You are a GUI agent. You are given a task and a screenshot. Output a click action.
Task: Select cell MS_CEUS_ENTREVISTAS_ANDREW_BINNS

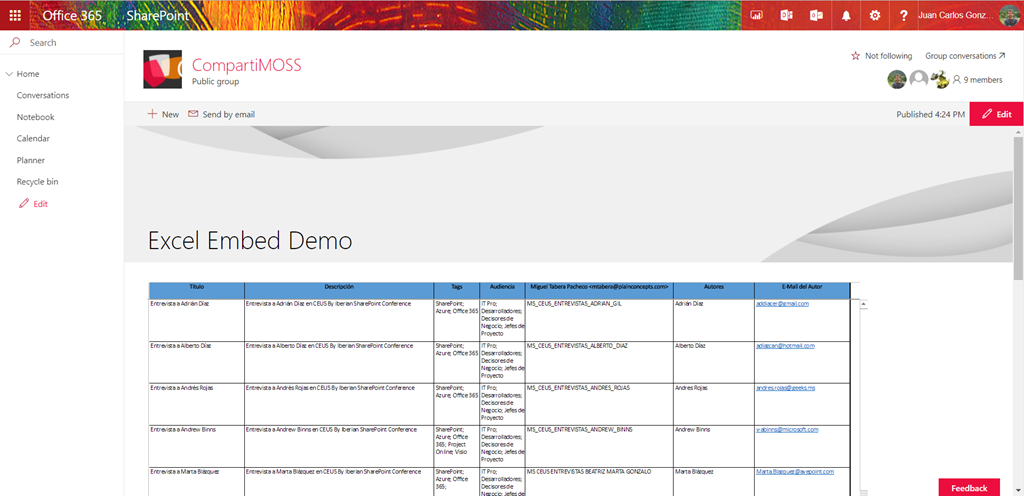(600, 446)
